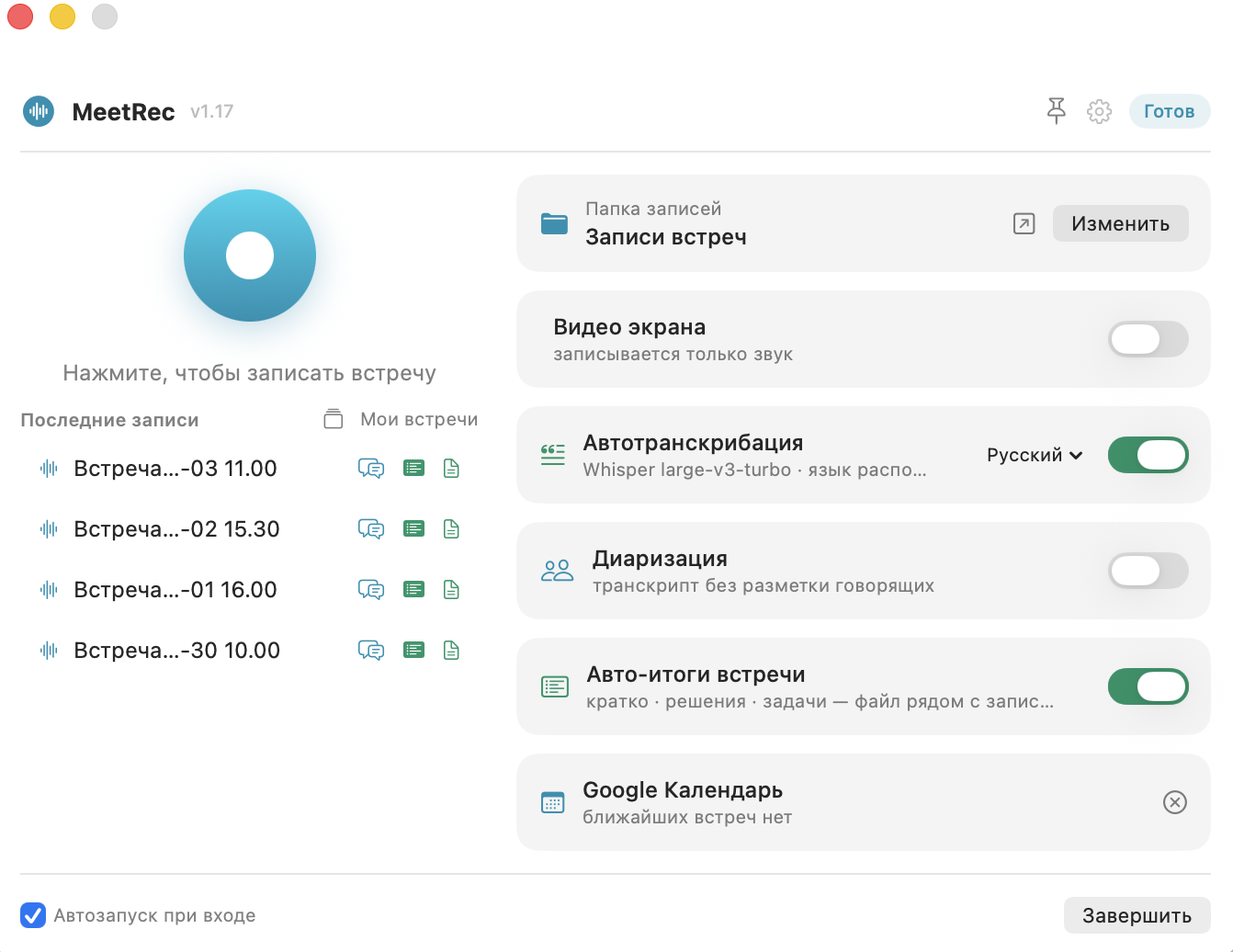Open the recording Встреча...-02 15.30
This screenshot has width=1233, height=952.
(176, 529)
